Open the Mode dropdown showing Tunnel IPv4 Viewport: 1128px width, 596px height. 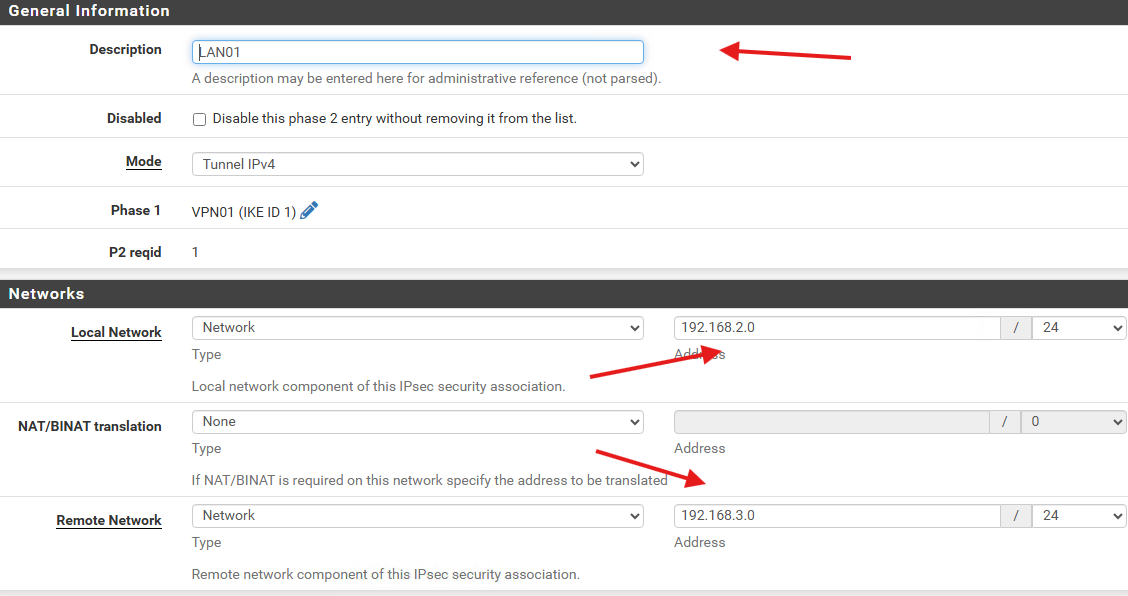(417, 164)
